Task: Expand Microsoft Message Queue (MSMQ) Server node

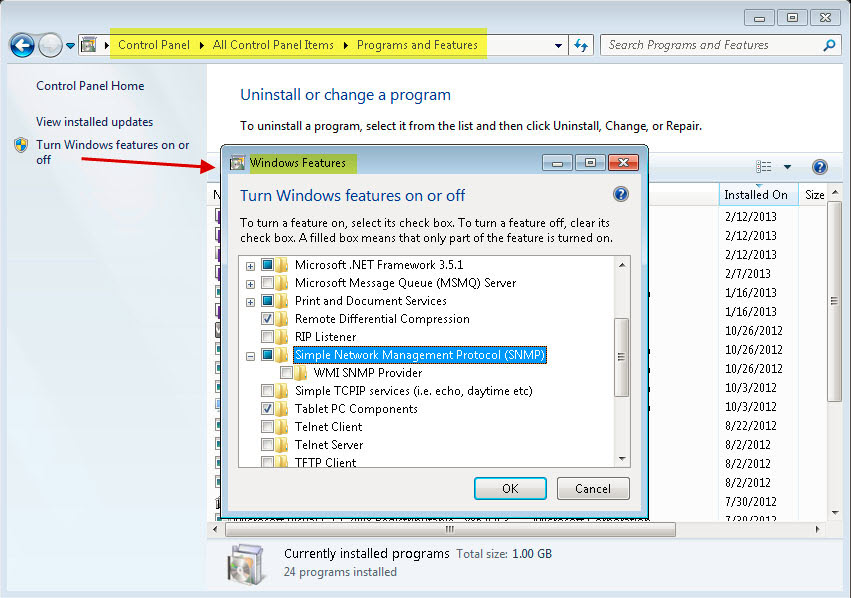Action: click(250, 284)
